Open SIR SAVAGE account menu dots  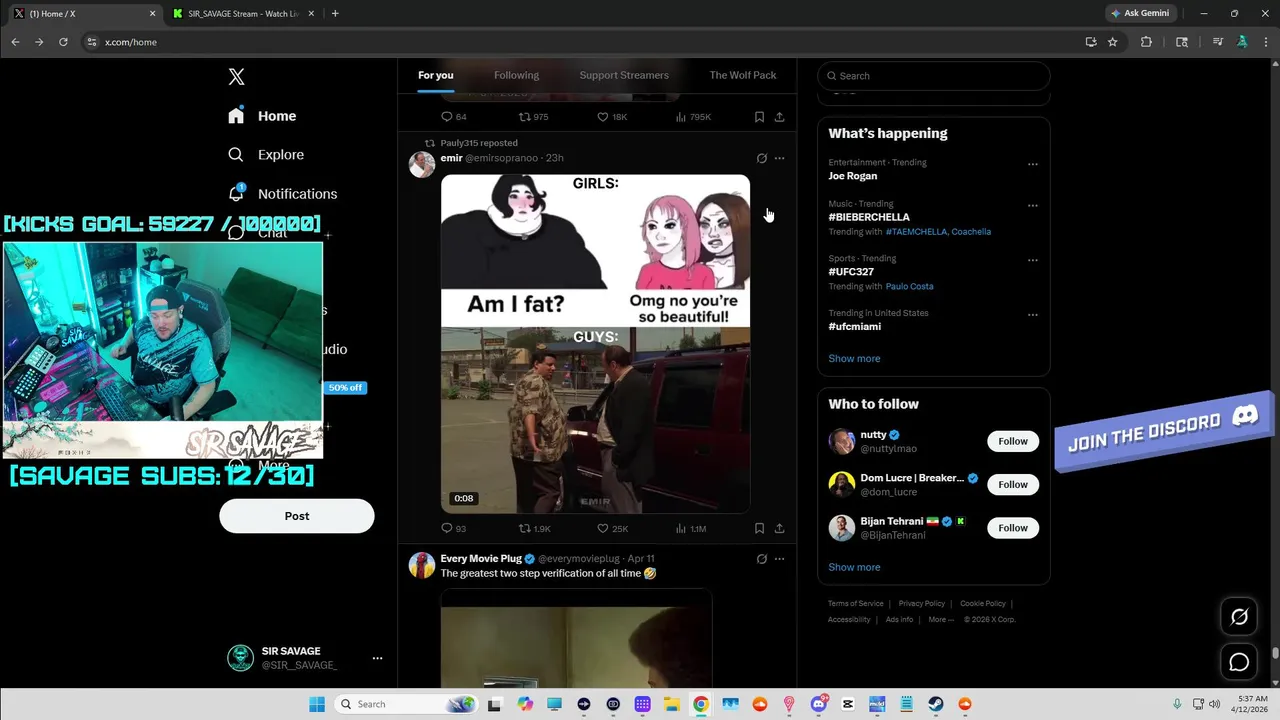pos(377,658)
